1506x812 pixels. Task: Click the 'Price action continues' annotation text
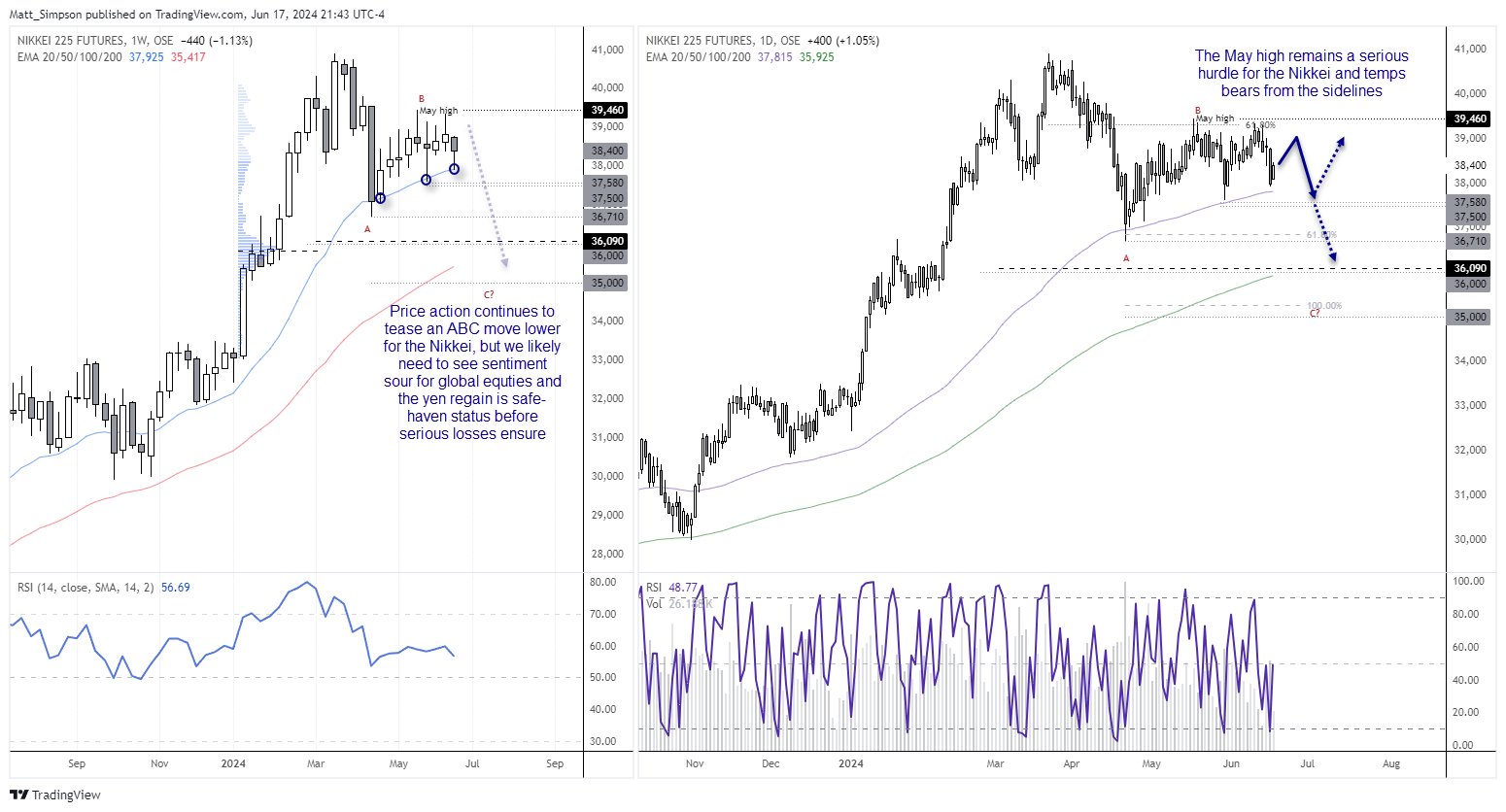472,372
